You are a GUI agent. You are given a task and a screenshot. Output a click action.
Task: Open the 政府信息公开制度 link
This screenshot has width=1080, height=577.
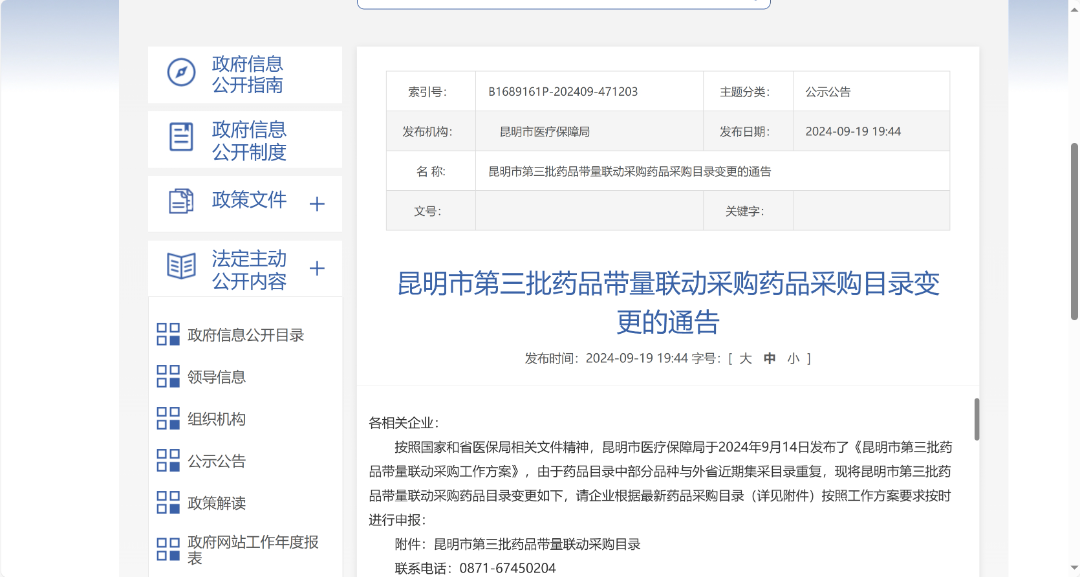click(249, 140)
